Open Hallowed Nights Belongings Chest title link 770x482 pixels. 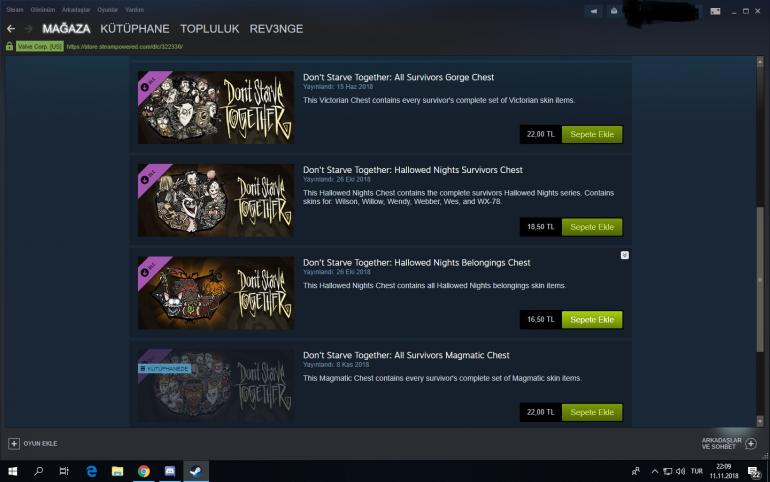[x=416, y=263]
